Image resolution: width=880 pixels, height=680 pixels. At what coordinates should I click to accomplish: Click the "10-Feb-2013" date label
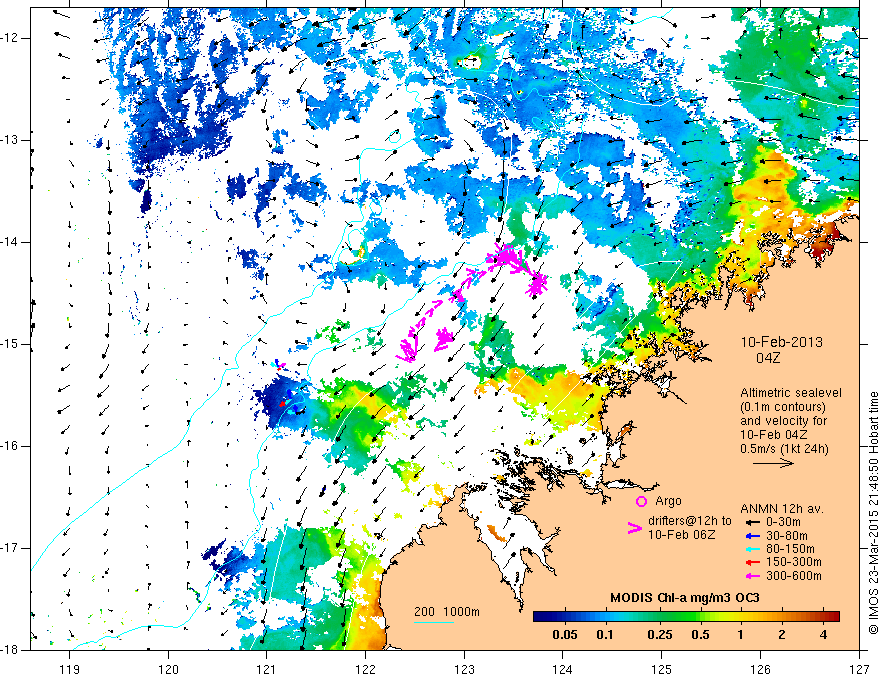[781, 342]
